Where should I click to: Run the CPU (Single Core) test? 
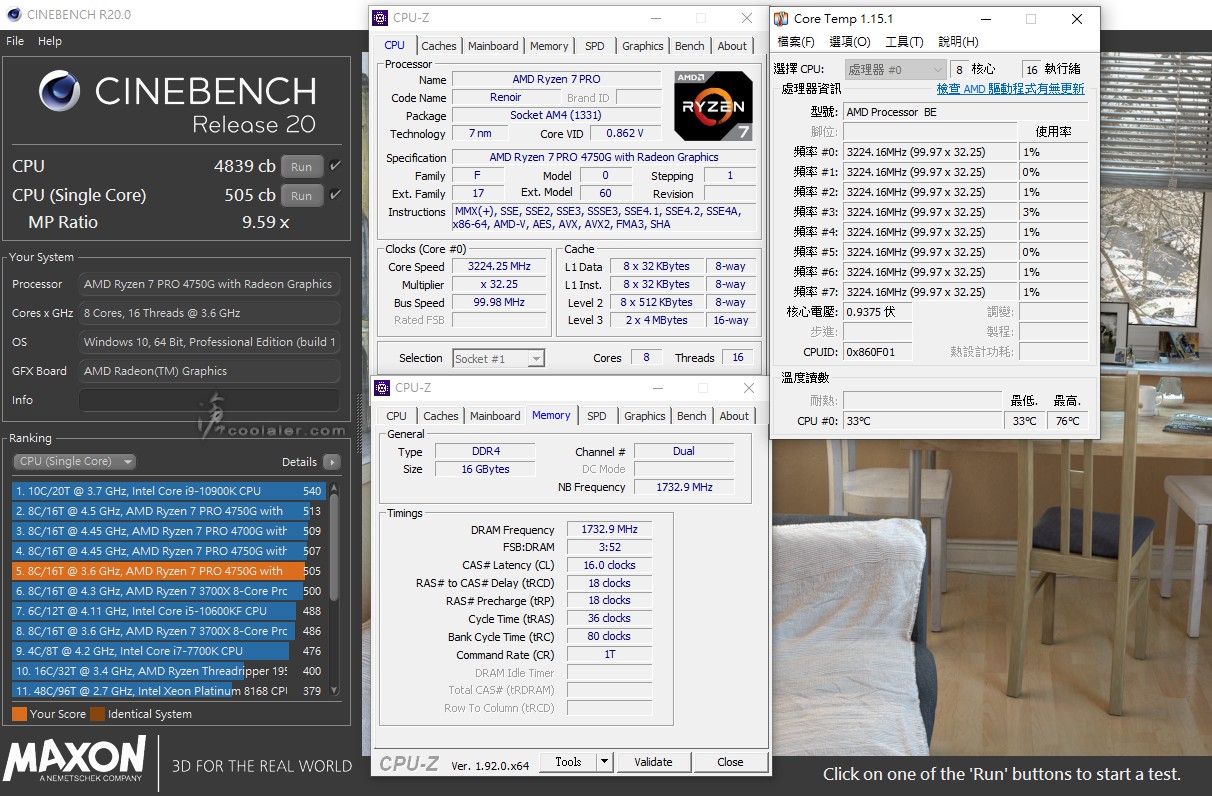[x=302, y=195]
